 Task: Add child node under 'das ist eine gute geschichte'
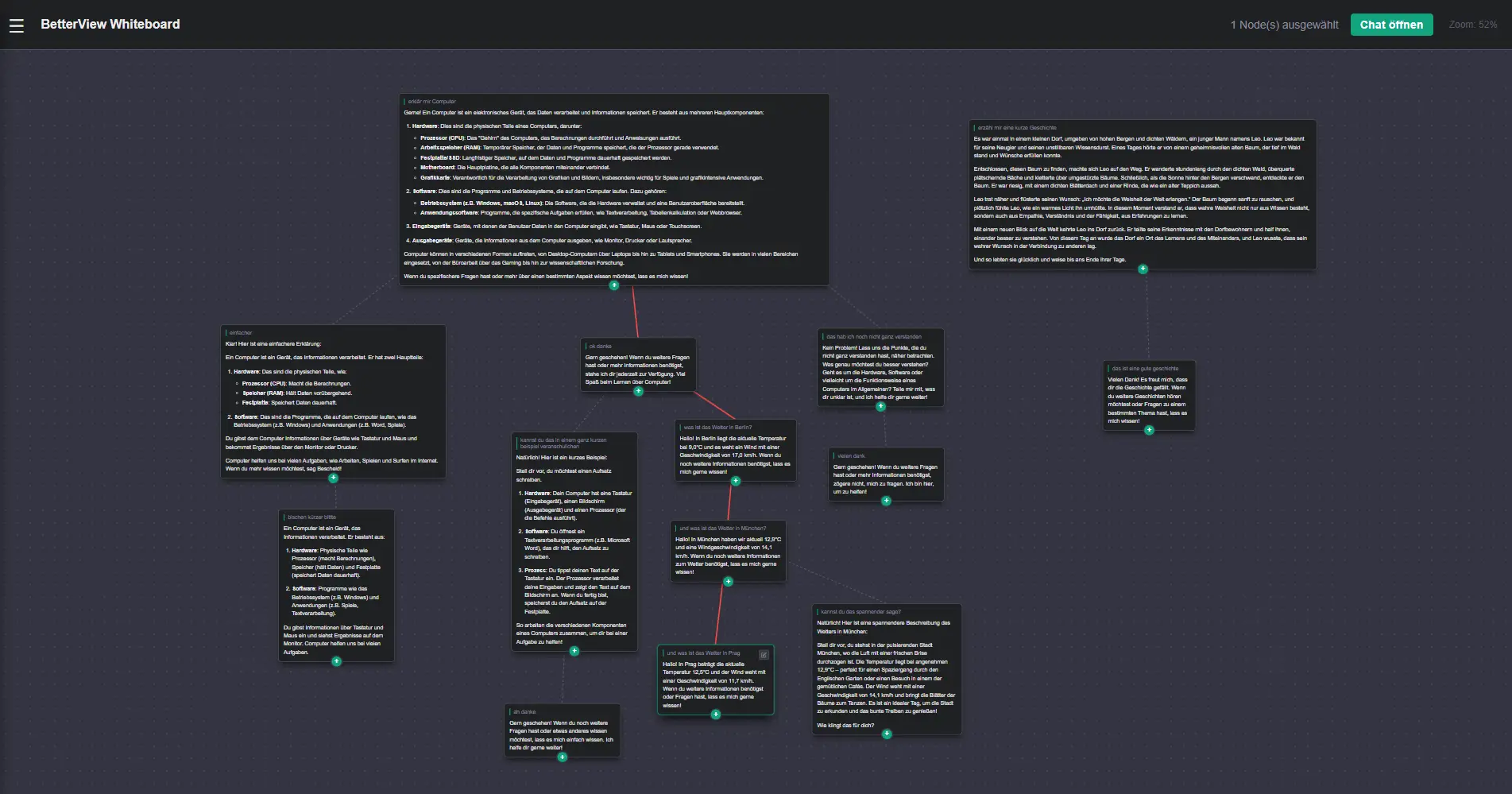coord(1149,430)
